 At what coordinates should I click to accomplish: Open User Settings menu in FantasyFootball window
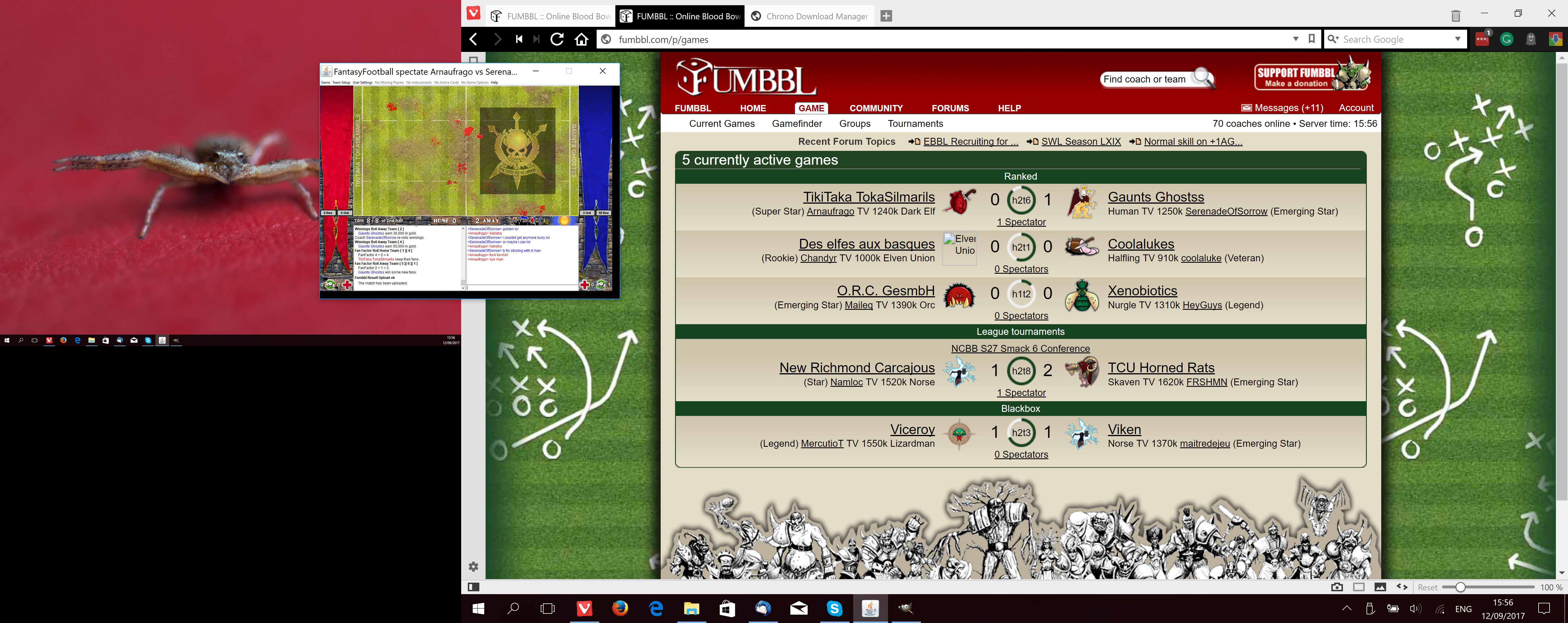[x=363, y=82]
